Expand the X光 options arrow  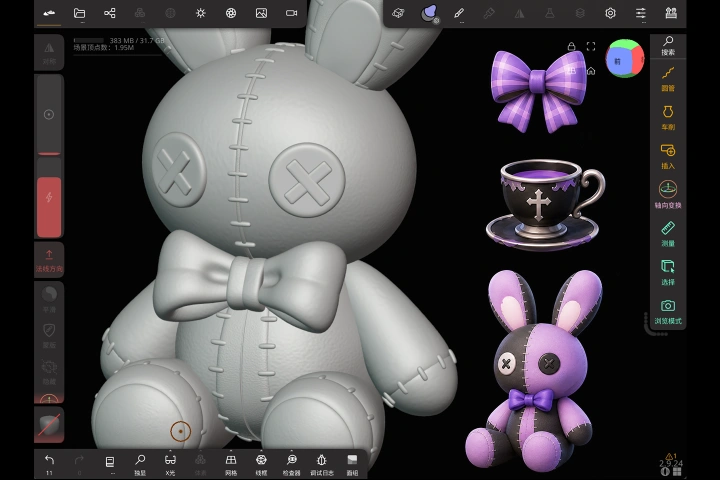click(170, 451)
